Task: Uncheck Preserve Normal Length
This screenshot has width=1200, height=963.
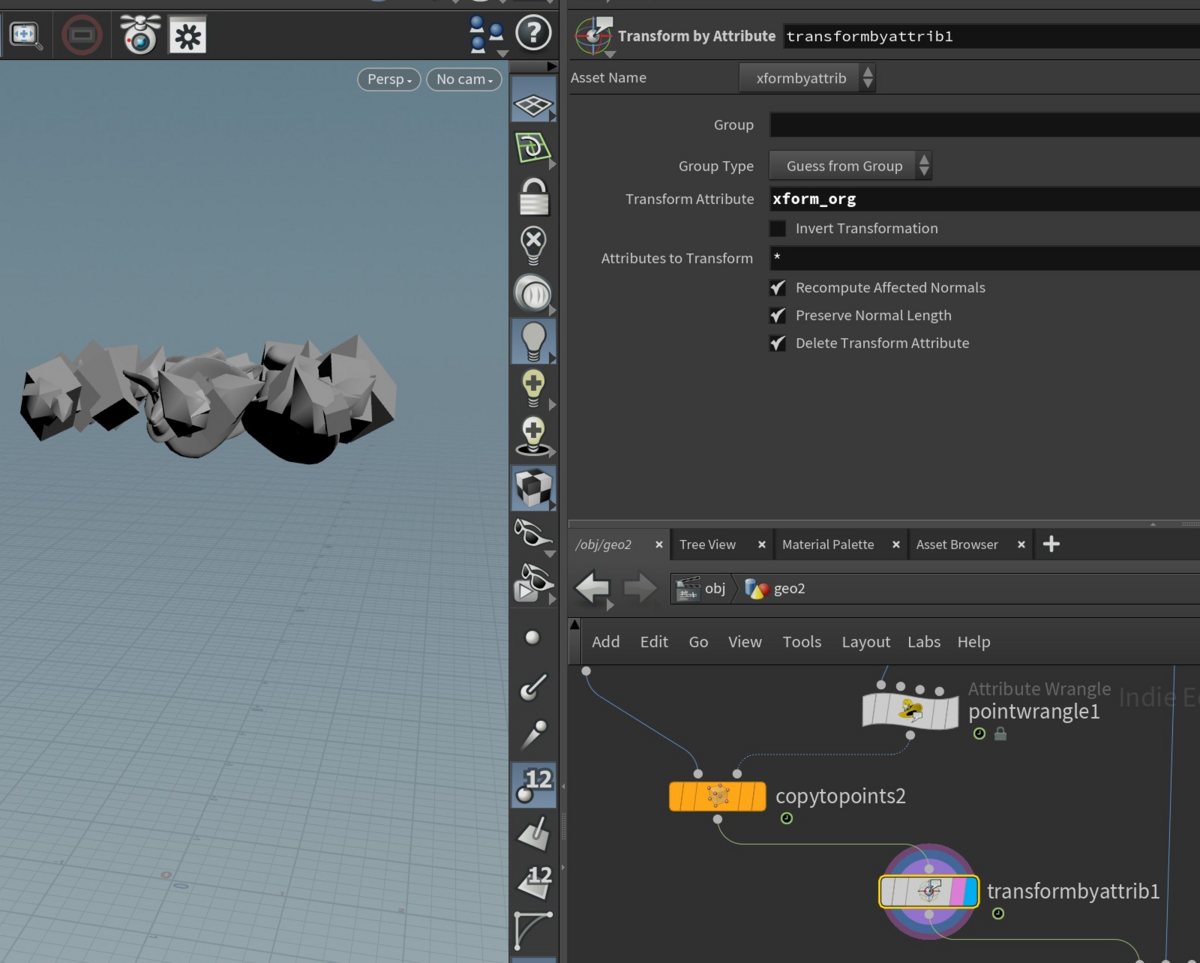Action: 778,315
